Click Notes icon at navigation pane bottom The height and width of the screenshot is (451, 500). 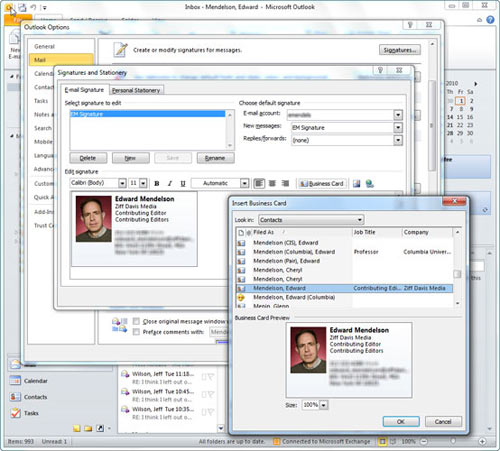(77, 428)
